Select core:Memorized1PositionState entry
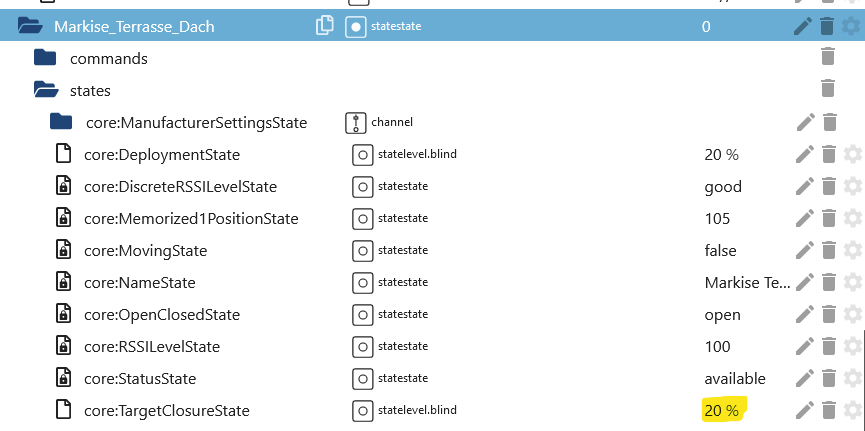865x431 pixels. [x=432, y=219]
